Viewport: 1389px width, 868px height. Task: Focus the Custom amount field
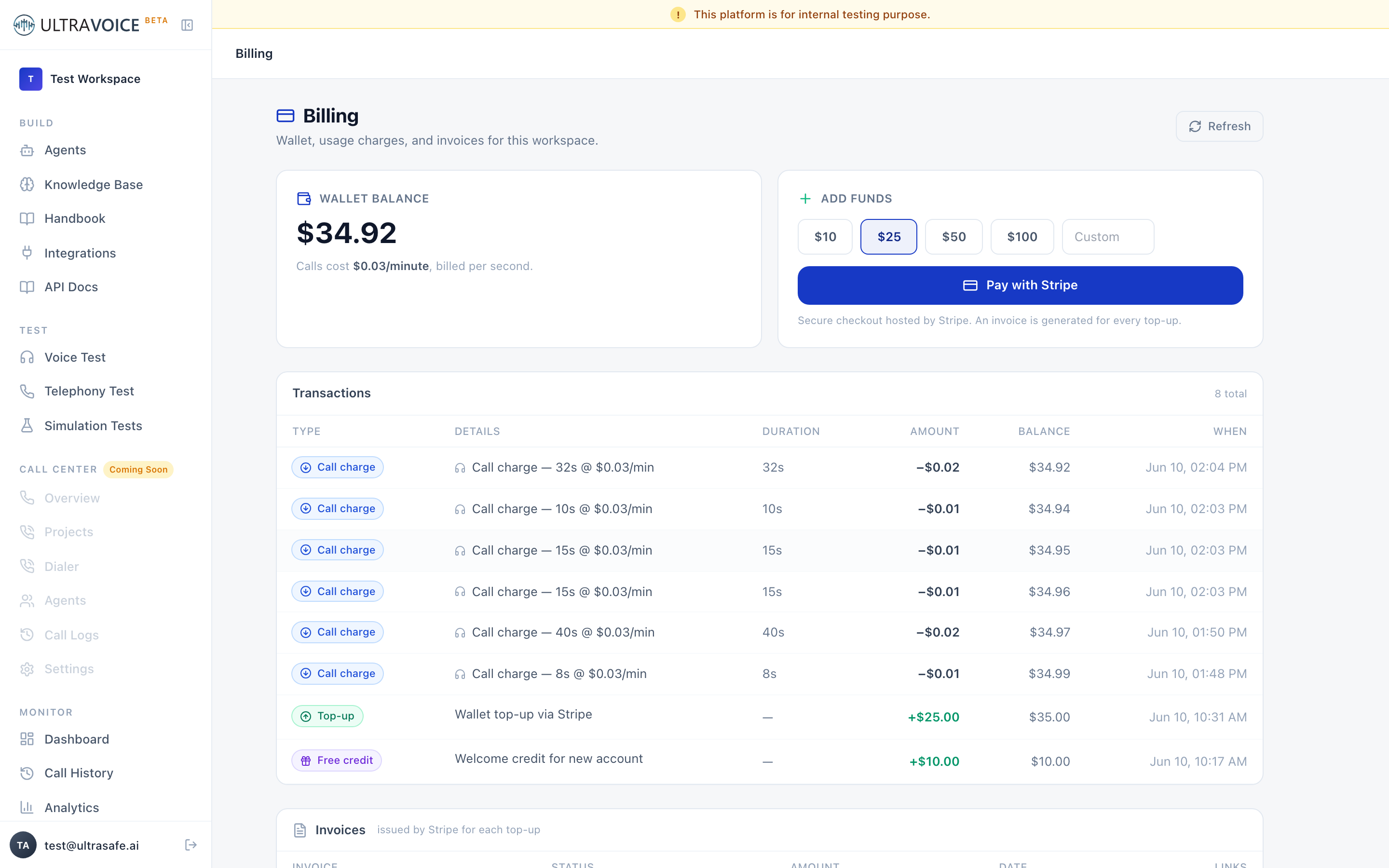(x=1108, y=236)
